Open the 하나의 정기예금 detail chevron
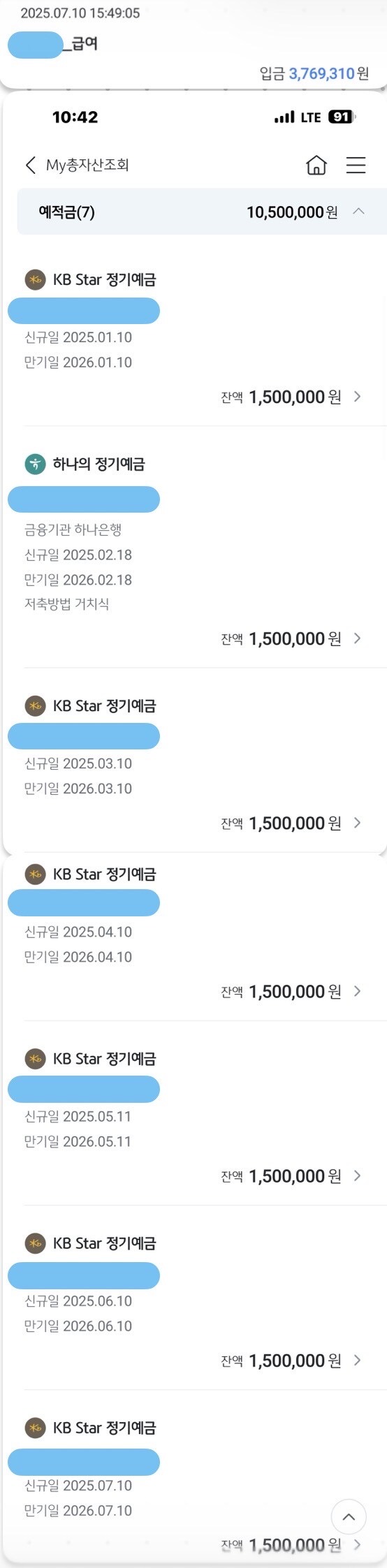387x1568 pixels. click(x=357, y=638)
